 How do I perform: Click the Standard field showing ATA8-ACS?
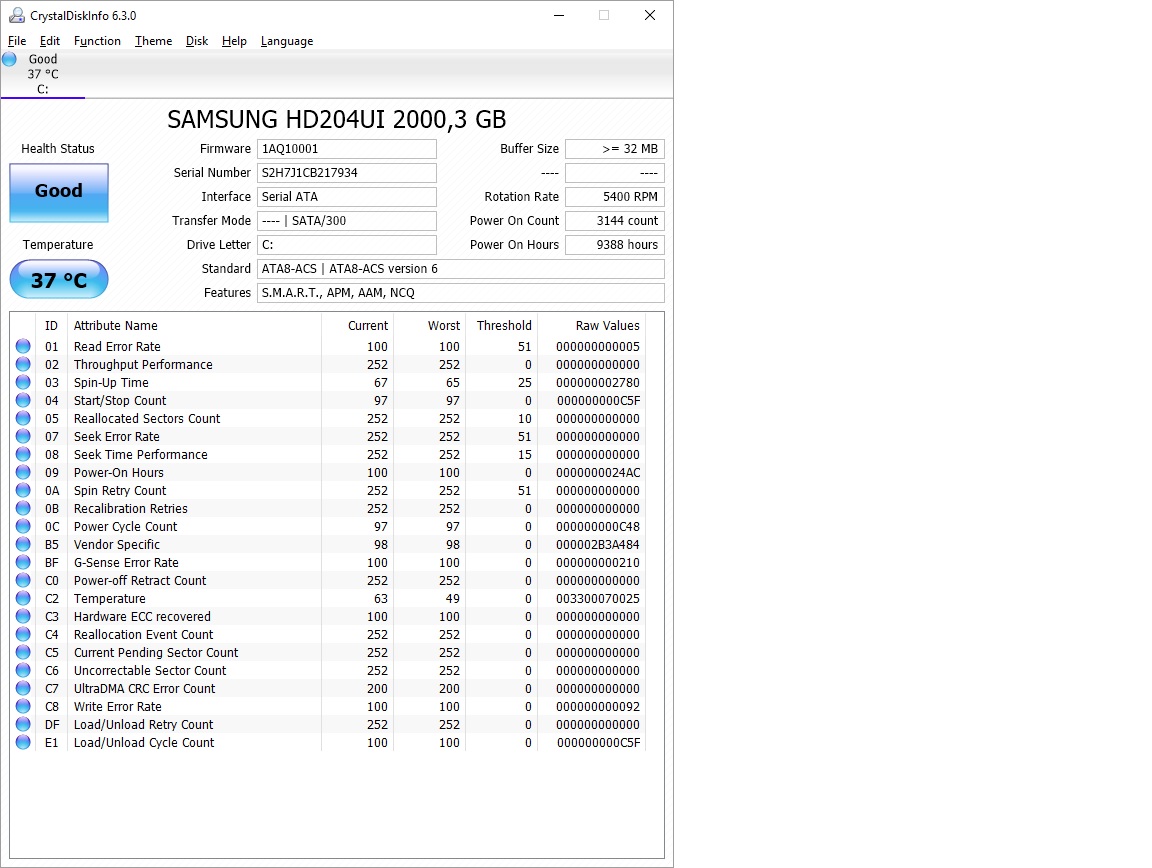[x=461, y=269]
